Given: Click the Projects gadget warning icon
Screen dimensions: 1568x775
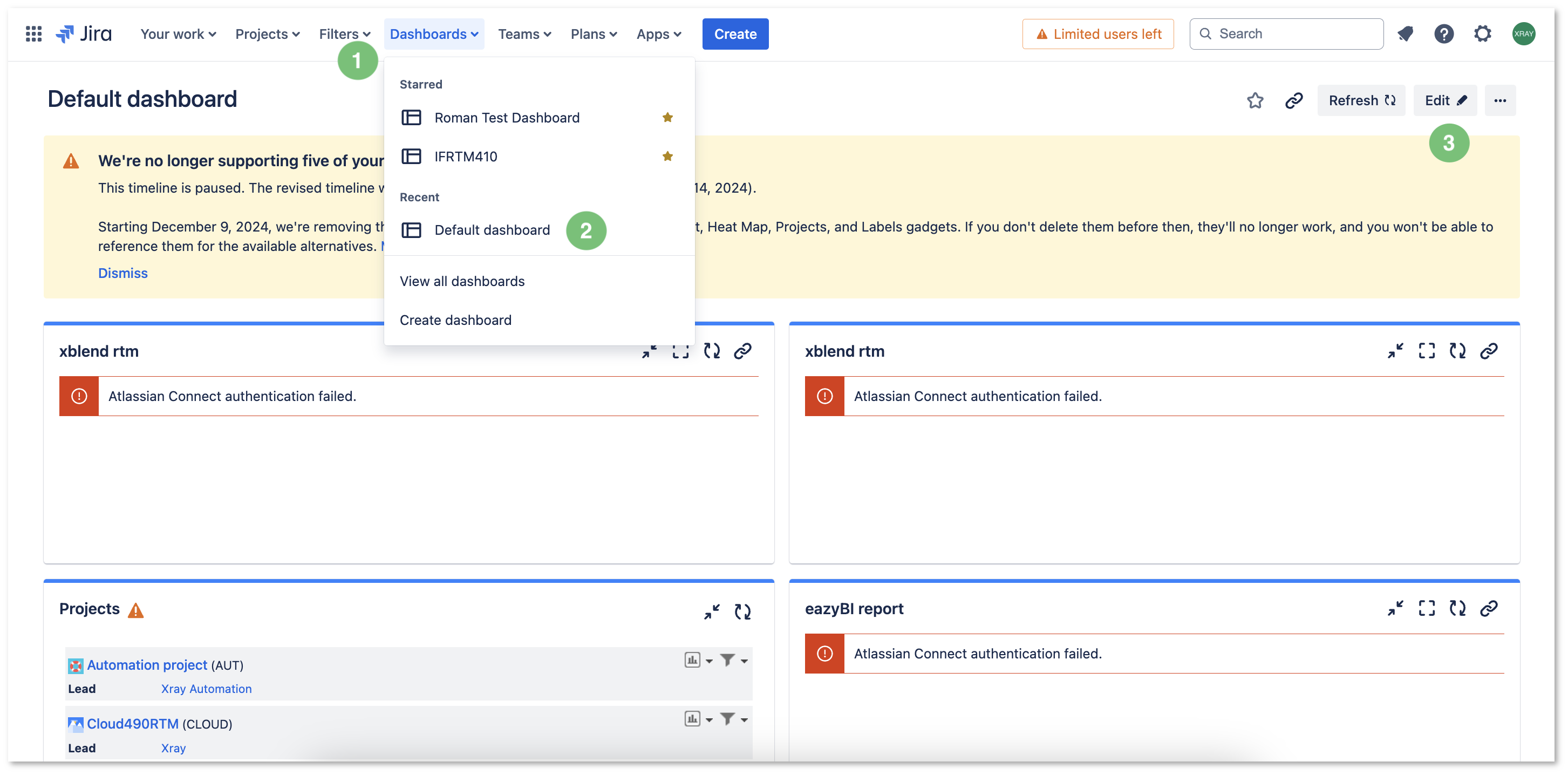Looking at the screenshot, I should (x=136, y=610).
